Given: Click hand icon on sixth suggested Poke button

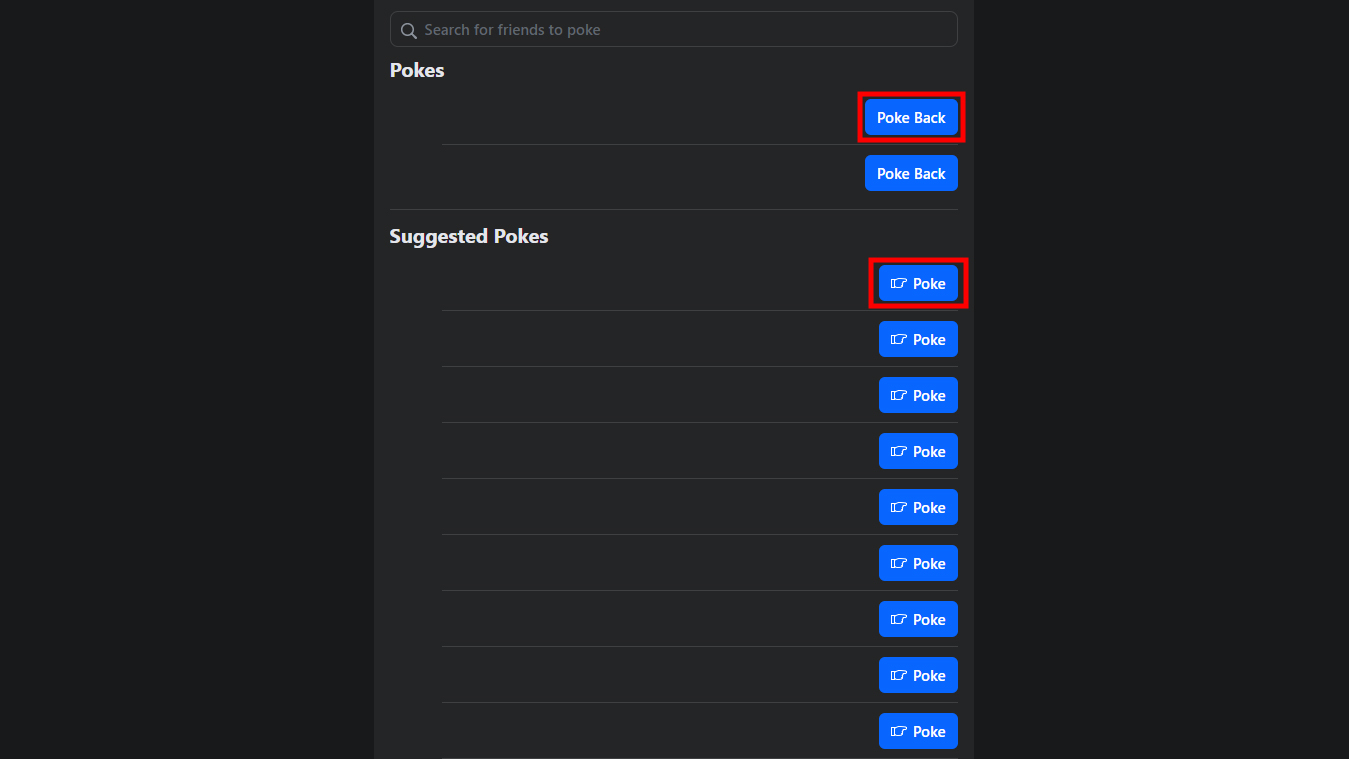Looking at the screenshot, I should point(899,564).
